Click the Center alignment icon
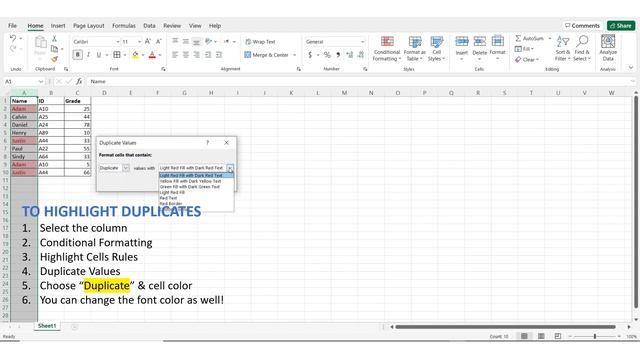 tap(186, 55)
